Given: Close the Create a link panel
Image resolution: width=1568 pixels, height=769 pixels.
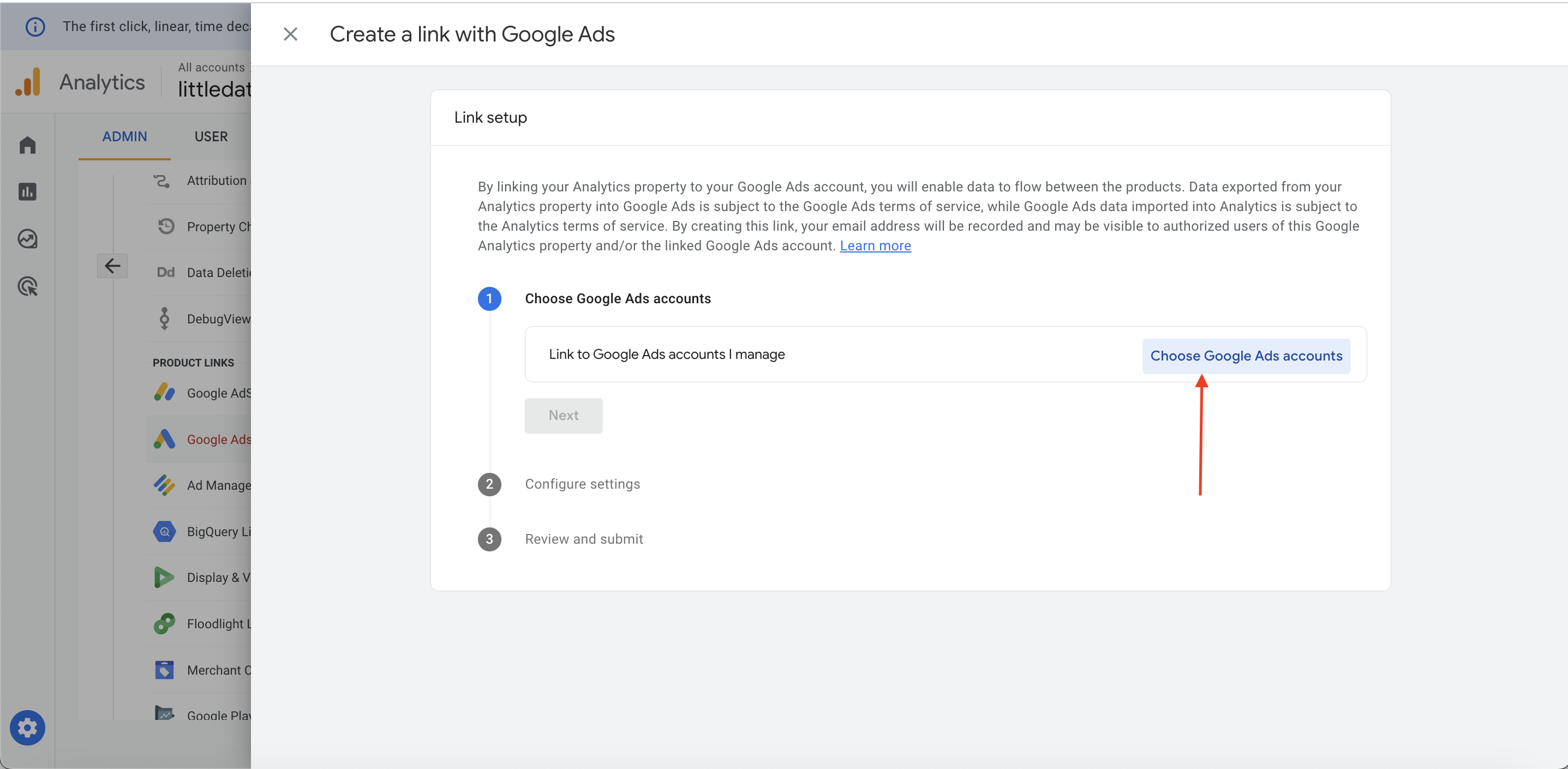Looking at the screenshot, I should pos(290,34).
